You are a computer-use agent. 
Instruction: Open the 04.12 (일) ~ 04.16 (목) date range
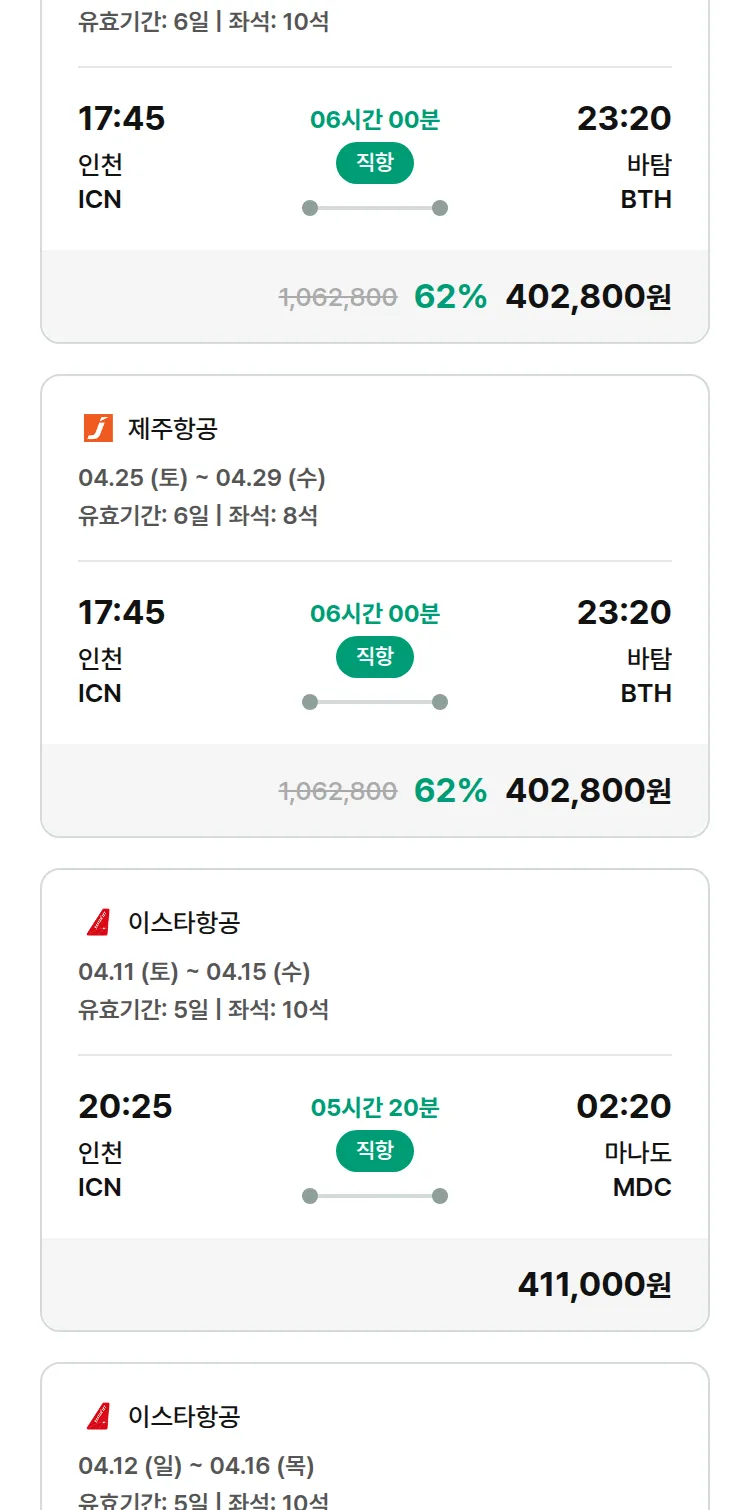tap(196, 1466)
